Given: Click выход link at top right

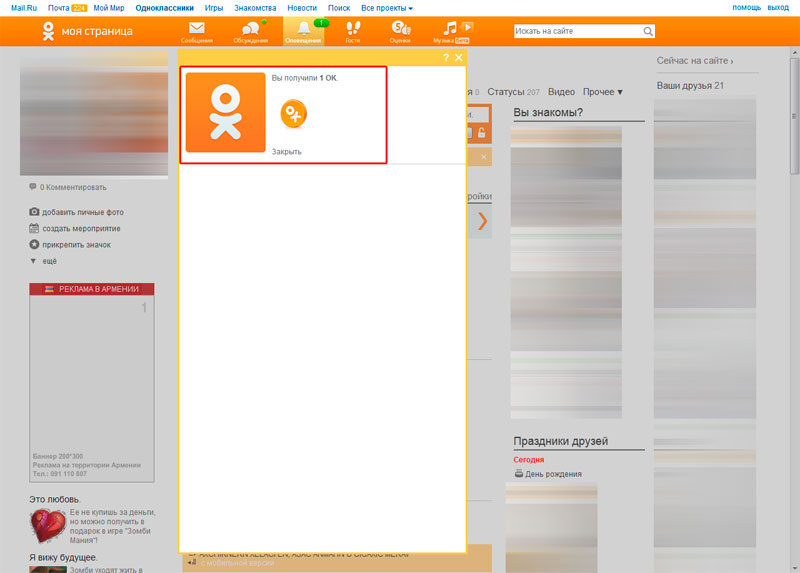Looking at the screenshot, I should pos(778,8).
